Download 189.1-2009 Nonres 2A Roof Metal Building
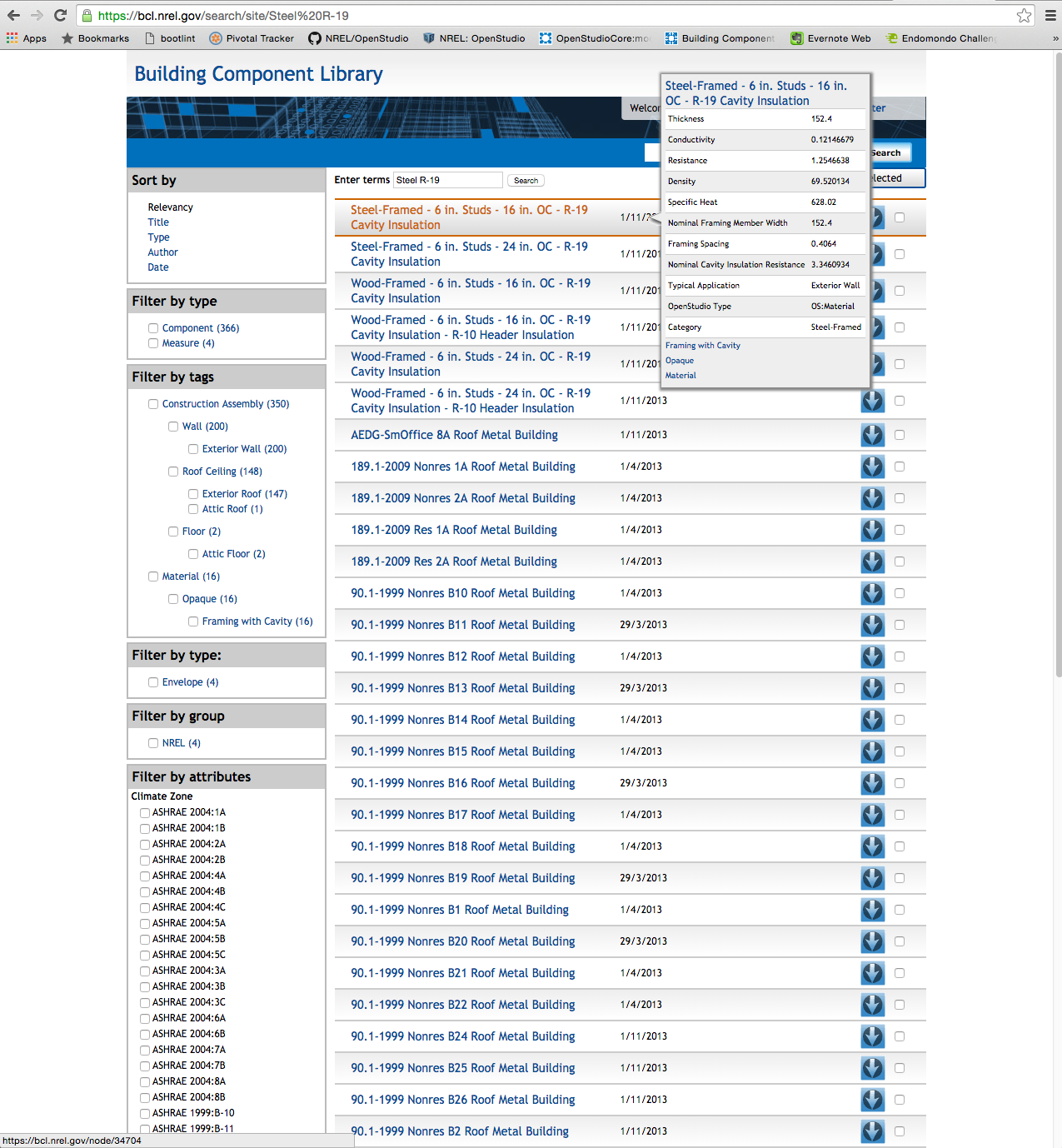The width and height of the screenshot is (1062, 1148). [x=872, y=498]
